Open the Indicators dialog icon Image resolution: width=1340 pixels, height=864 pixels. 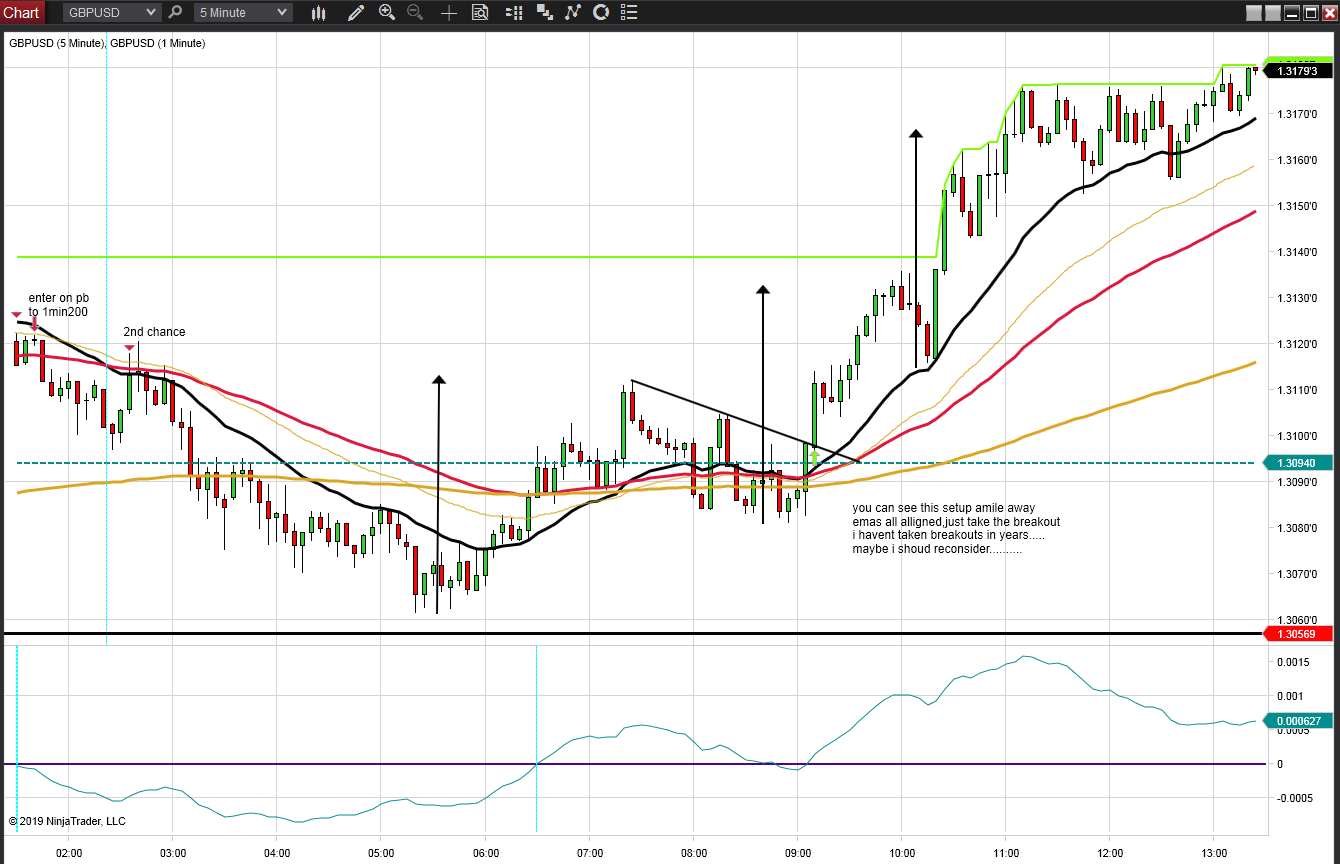(x=573, y=13)
